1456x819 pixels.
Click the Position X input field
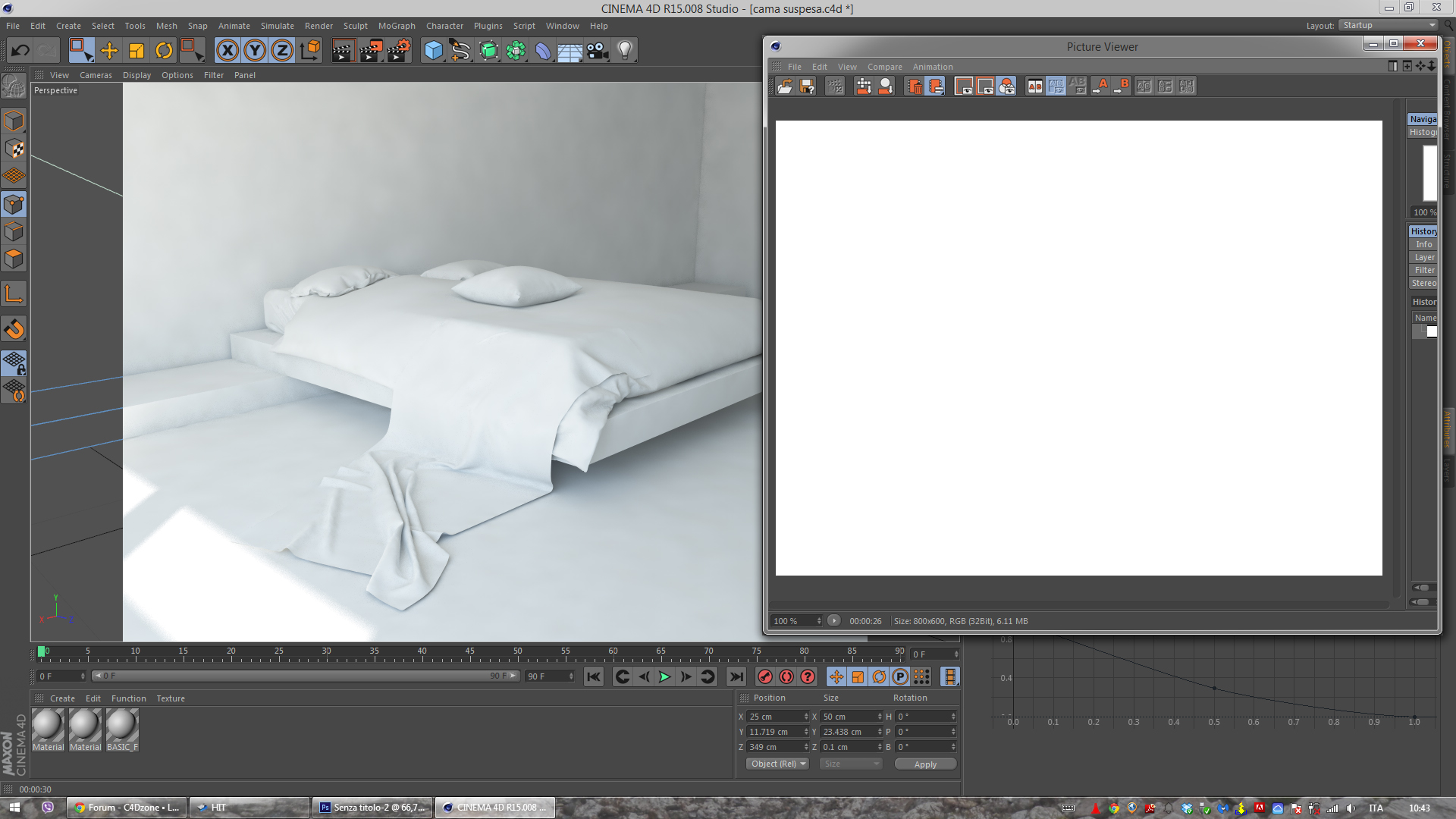tap(775, 717)
